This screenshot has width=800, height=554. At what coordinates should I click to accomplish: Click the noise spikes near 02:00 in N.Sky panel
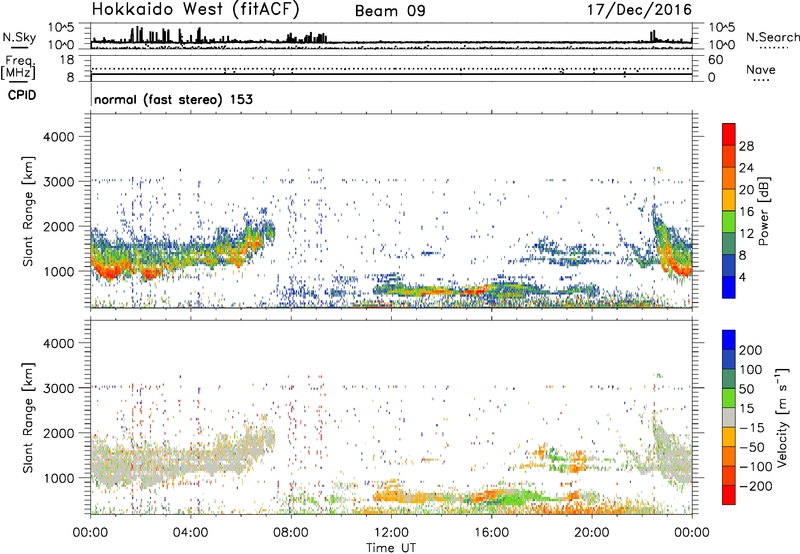pyautogui.click(x=138, y=35)
